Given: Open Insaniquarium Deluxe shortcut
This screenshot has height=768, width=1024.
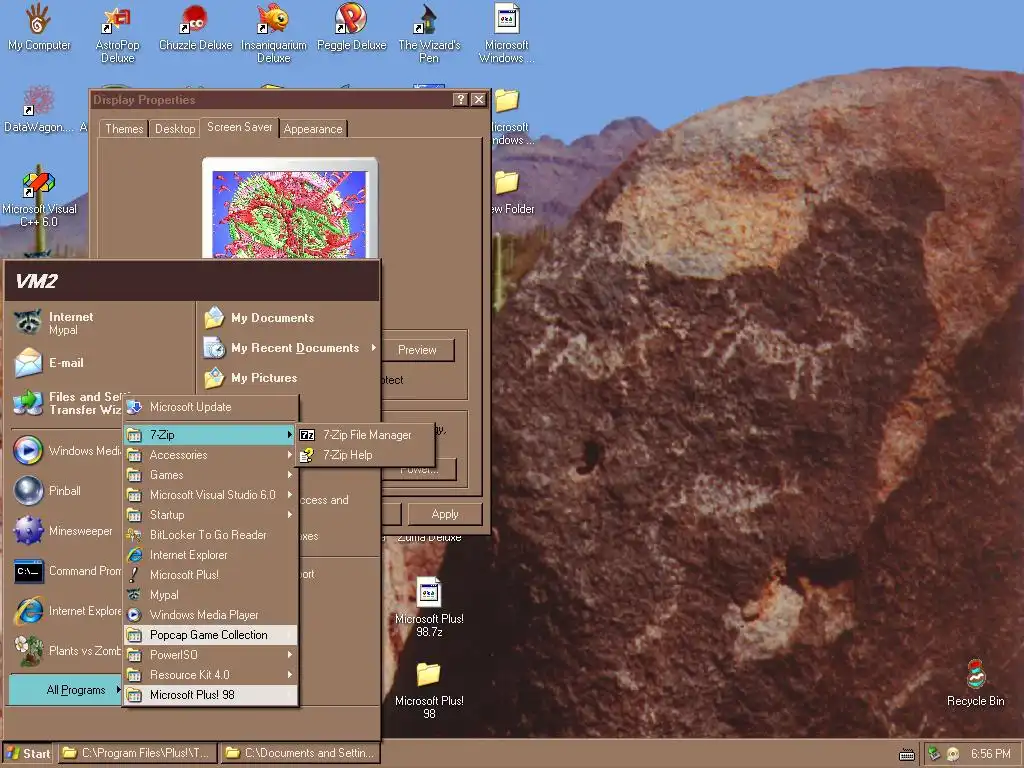Looking at the screenshot, I should coord(274,34).
